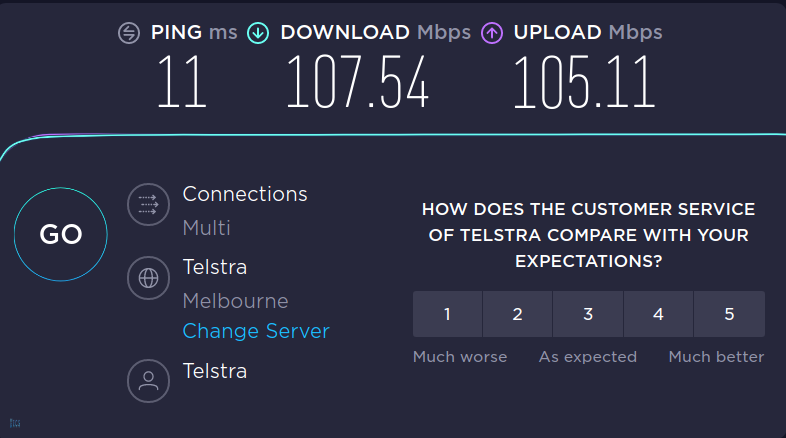Image resolution: width=786 pixels, height=438 pixels.
Task: Click the 105.11 upload result
Action: [x=584, y=82]
